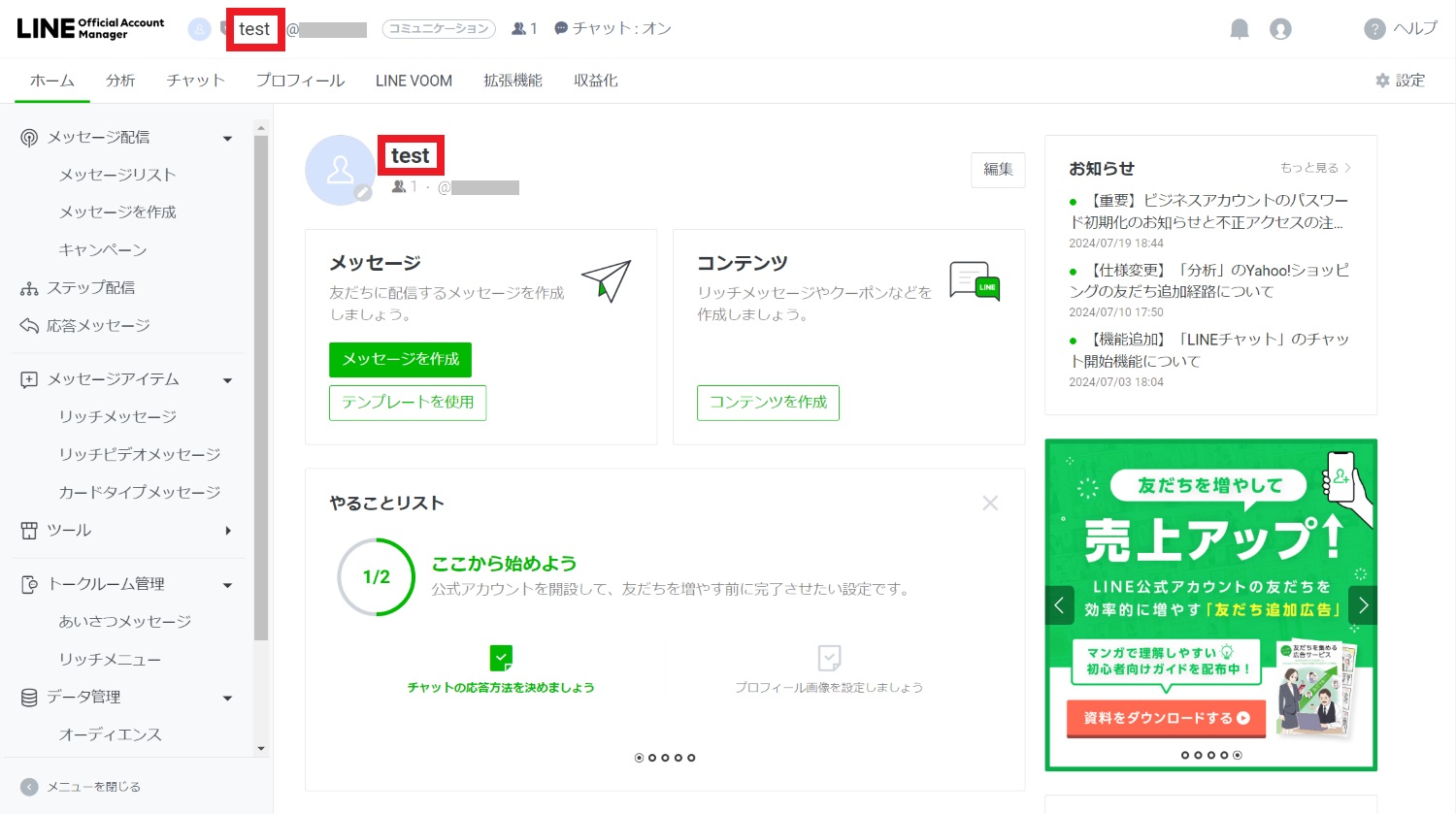
Task: Select third やることリスト carousel dot
Action: tap(665, 758)
